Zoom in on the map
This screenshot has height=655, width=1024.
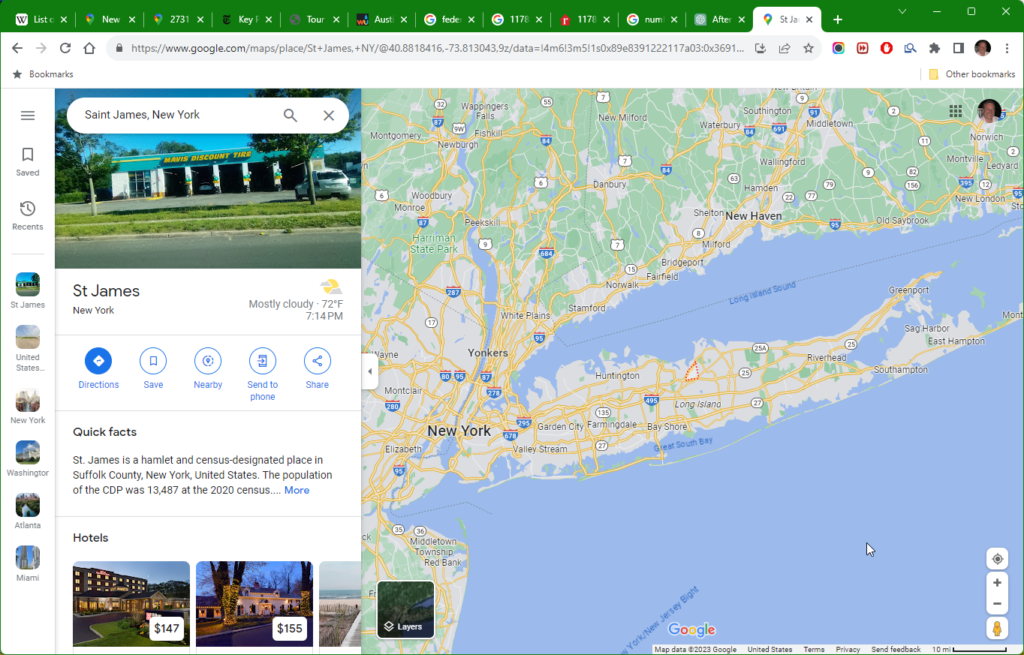coord(996,583)
